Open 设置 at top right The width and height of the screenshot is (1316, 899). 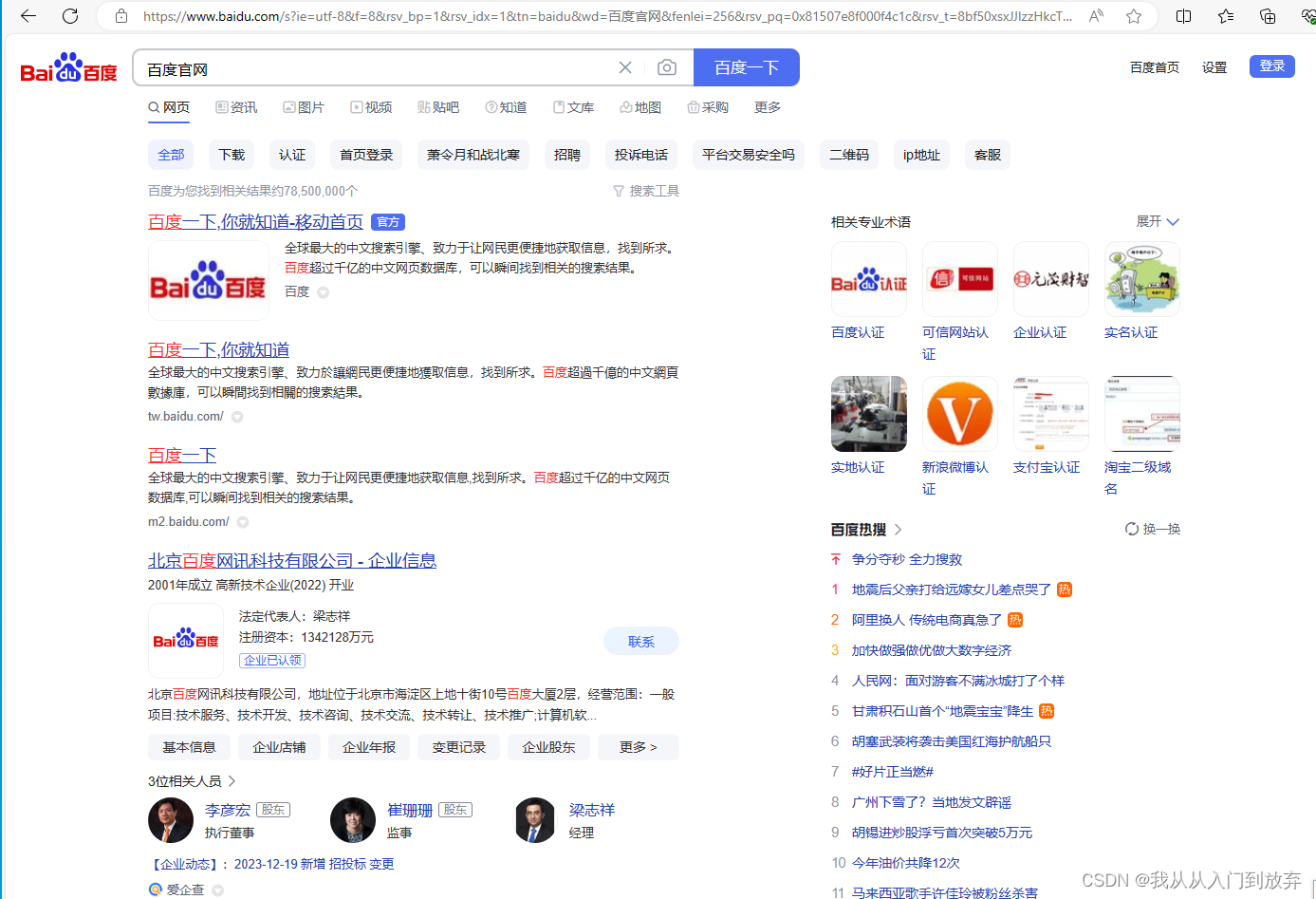coord(1214,67)
